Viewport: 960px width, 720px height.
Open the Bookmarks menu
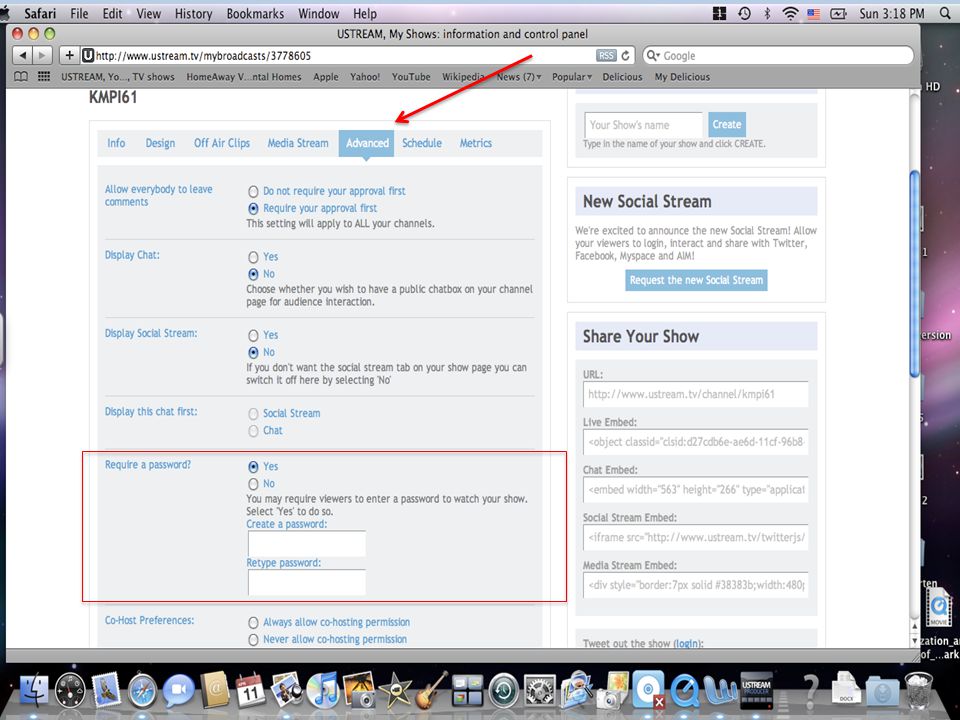coord(255,13)
